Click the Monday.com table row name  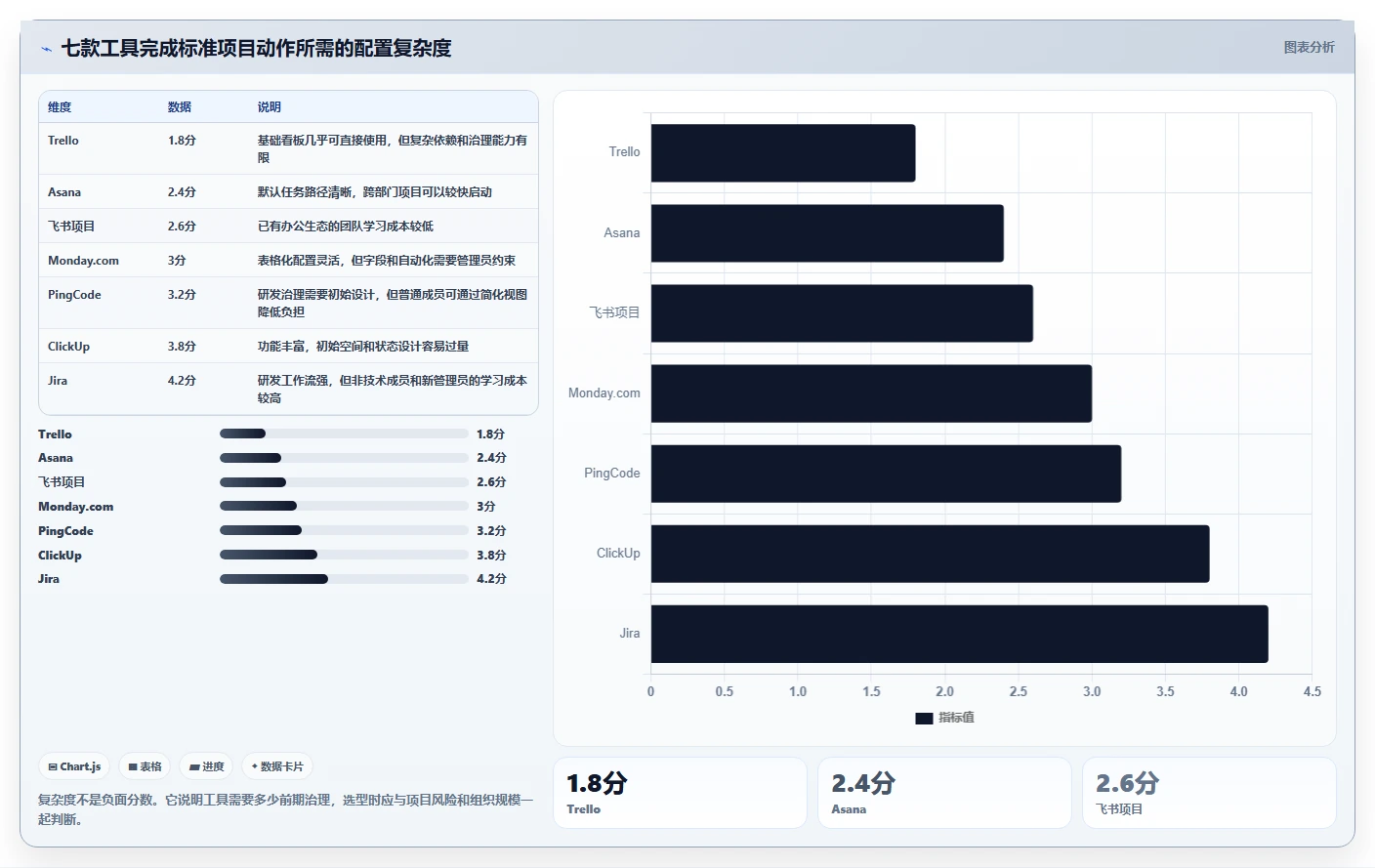click(x=83, y=261)
